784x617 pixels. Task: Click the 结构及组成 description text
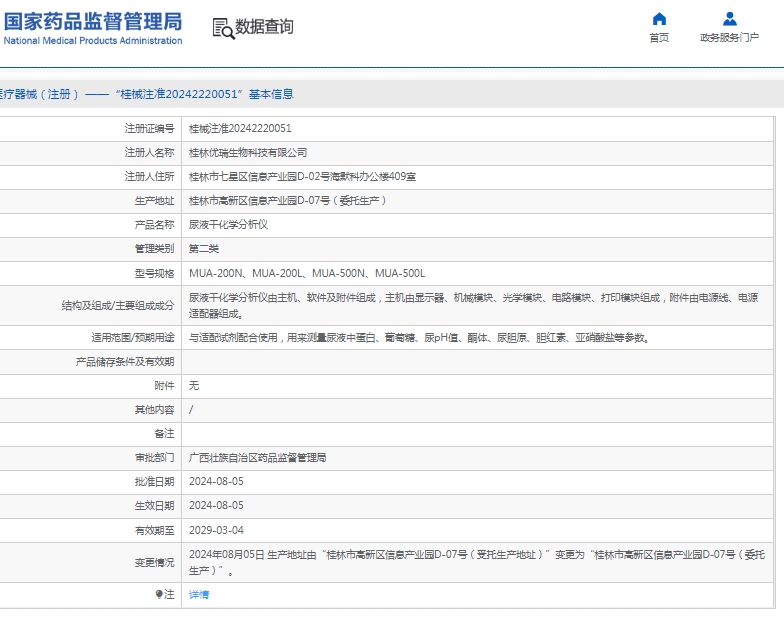474,306
